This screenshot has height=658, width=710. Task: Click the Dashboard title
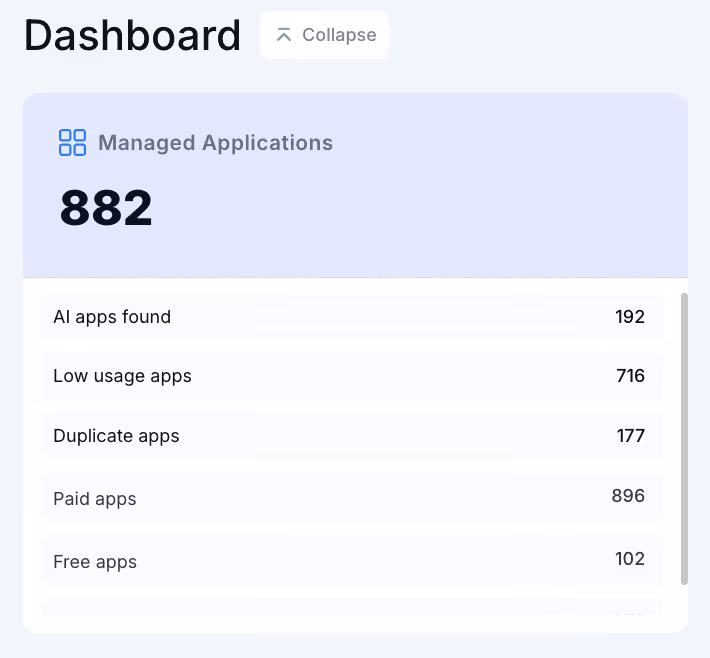[x=132, y=35]
